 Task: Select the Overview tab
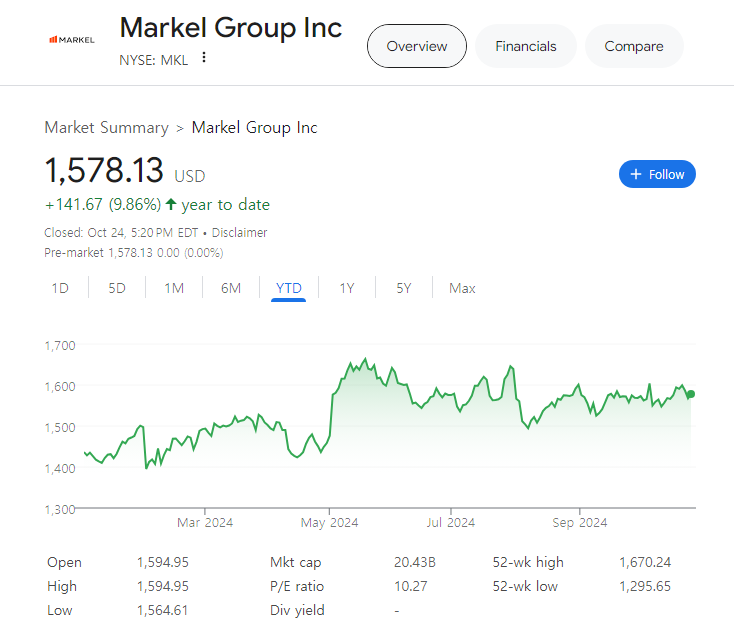tap(417, 46)
